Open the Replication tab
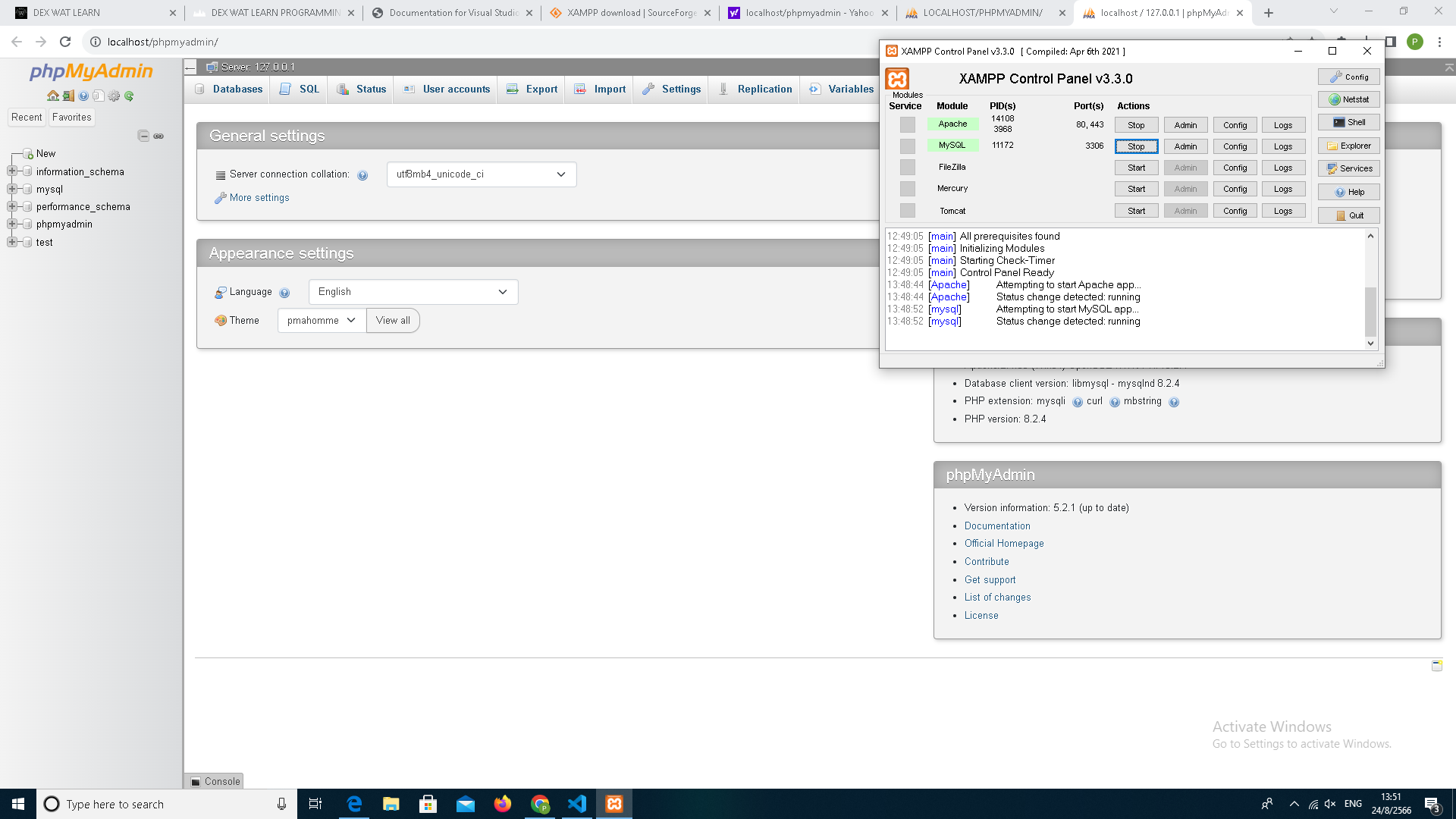This screenshot has height=819, width=1456. tap(755, 89)
